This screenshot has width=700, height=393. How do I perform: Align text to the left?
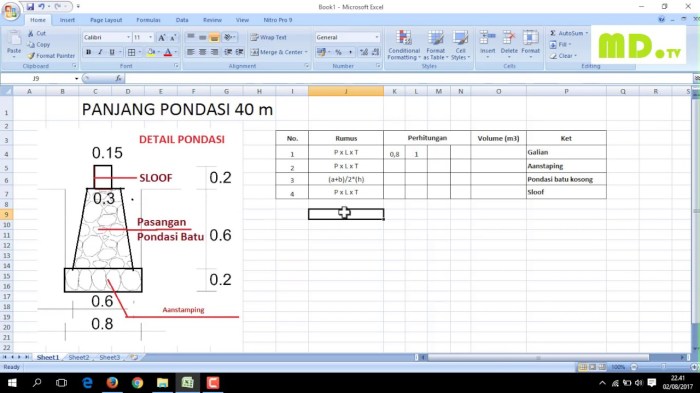point(191,52)
